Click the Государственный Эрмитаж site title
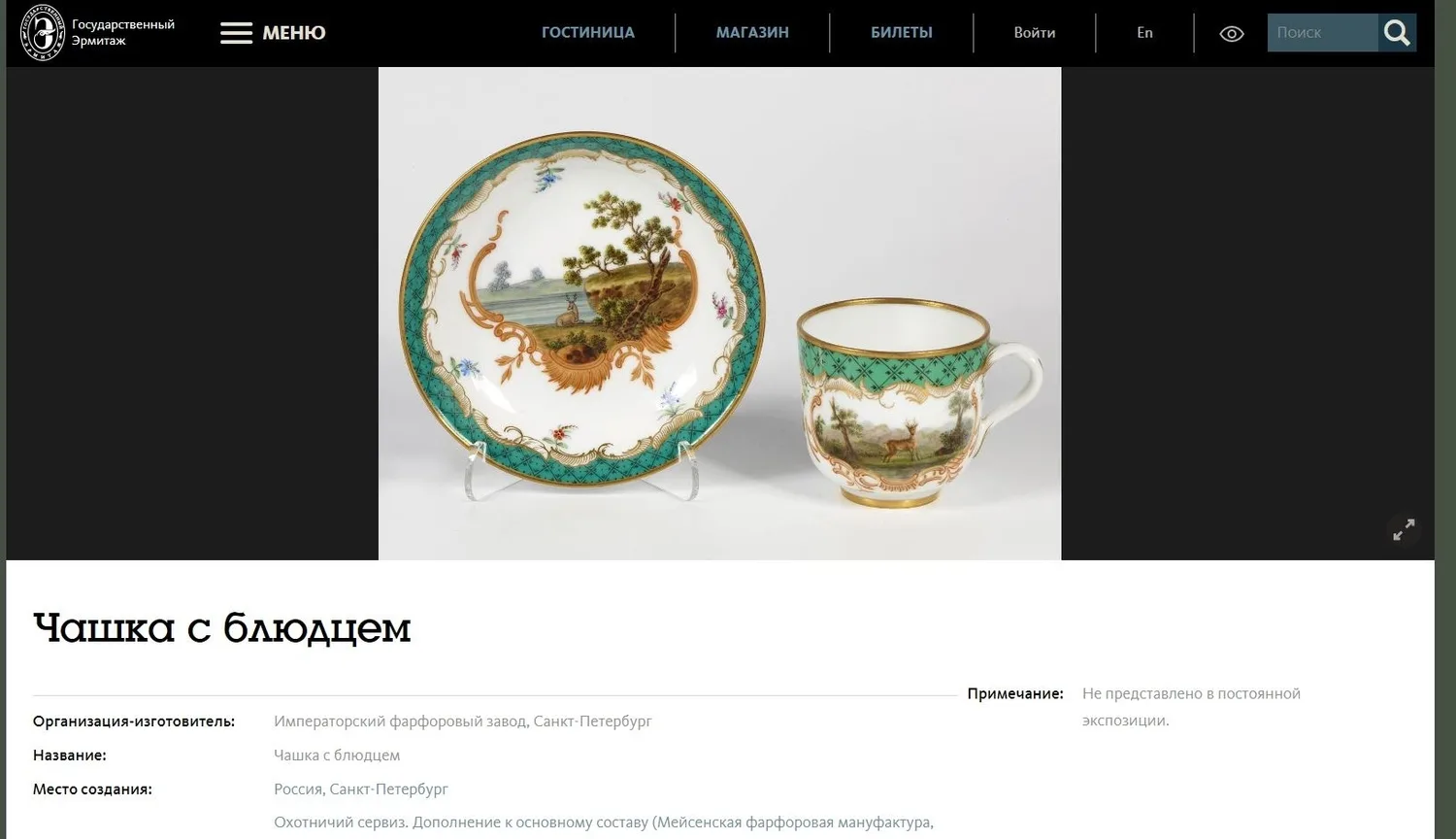The width and height of the screenshot is (1456, 839). tap(123, 33)
